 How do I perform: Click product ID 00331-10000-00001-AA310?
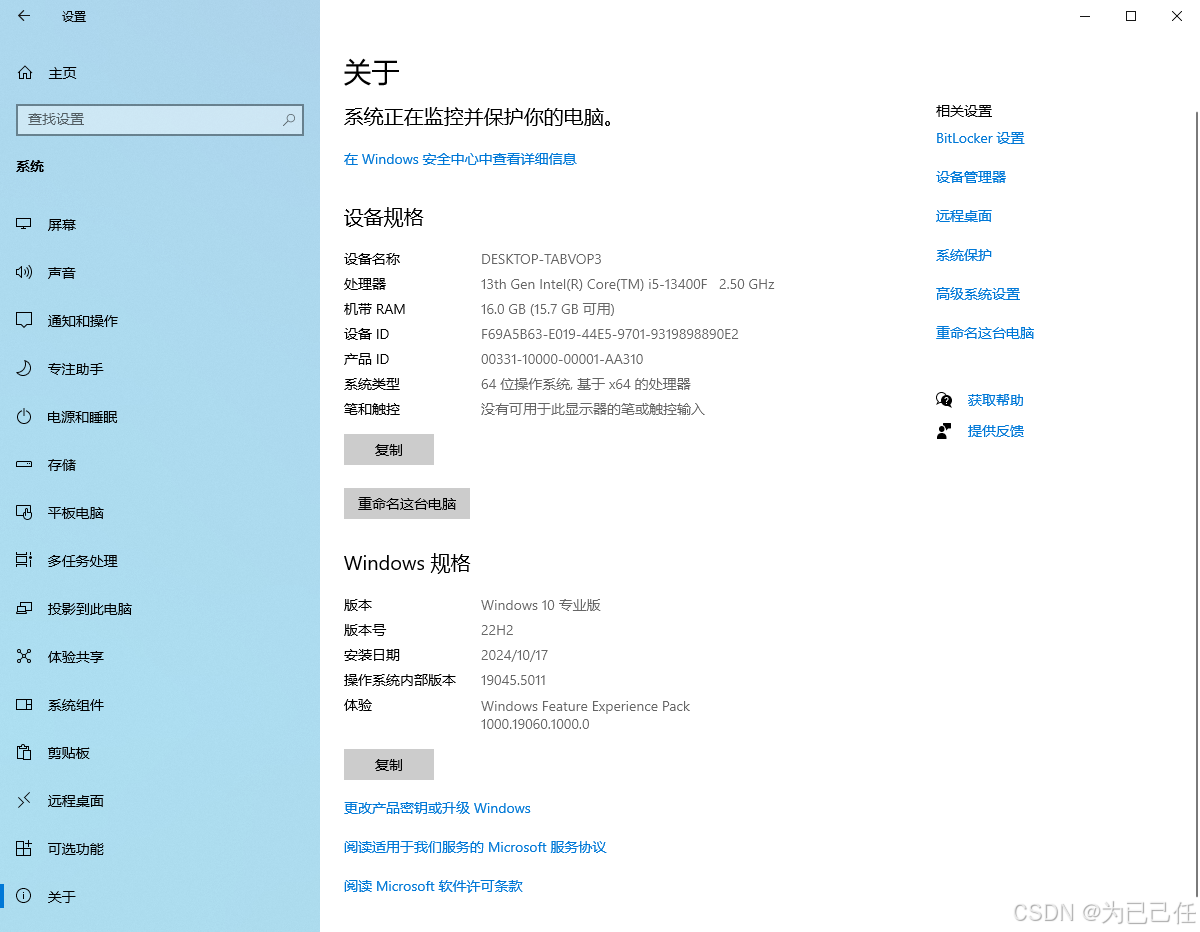(562, 359)
